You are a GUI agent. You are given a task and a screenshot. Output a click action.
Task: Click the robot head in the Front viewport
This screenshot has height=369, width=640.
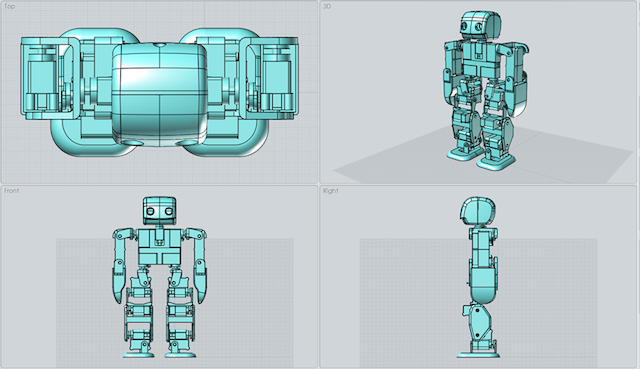click(x=160, y=211)
